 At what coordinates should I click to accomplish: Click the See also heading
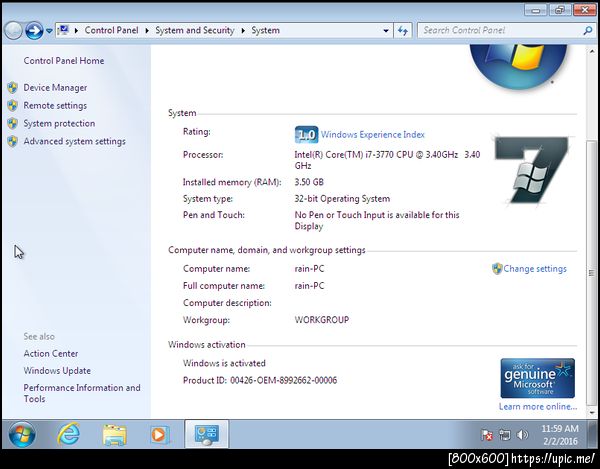click(x=39, y=337)
